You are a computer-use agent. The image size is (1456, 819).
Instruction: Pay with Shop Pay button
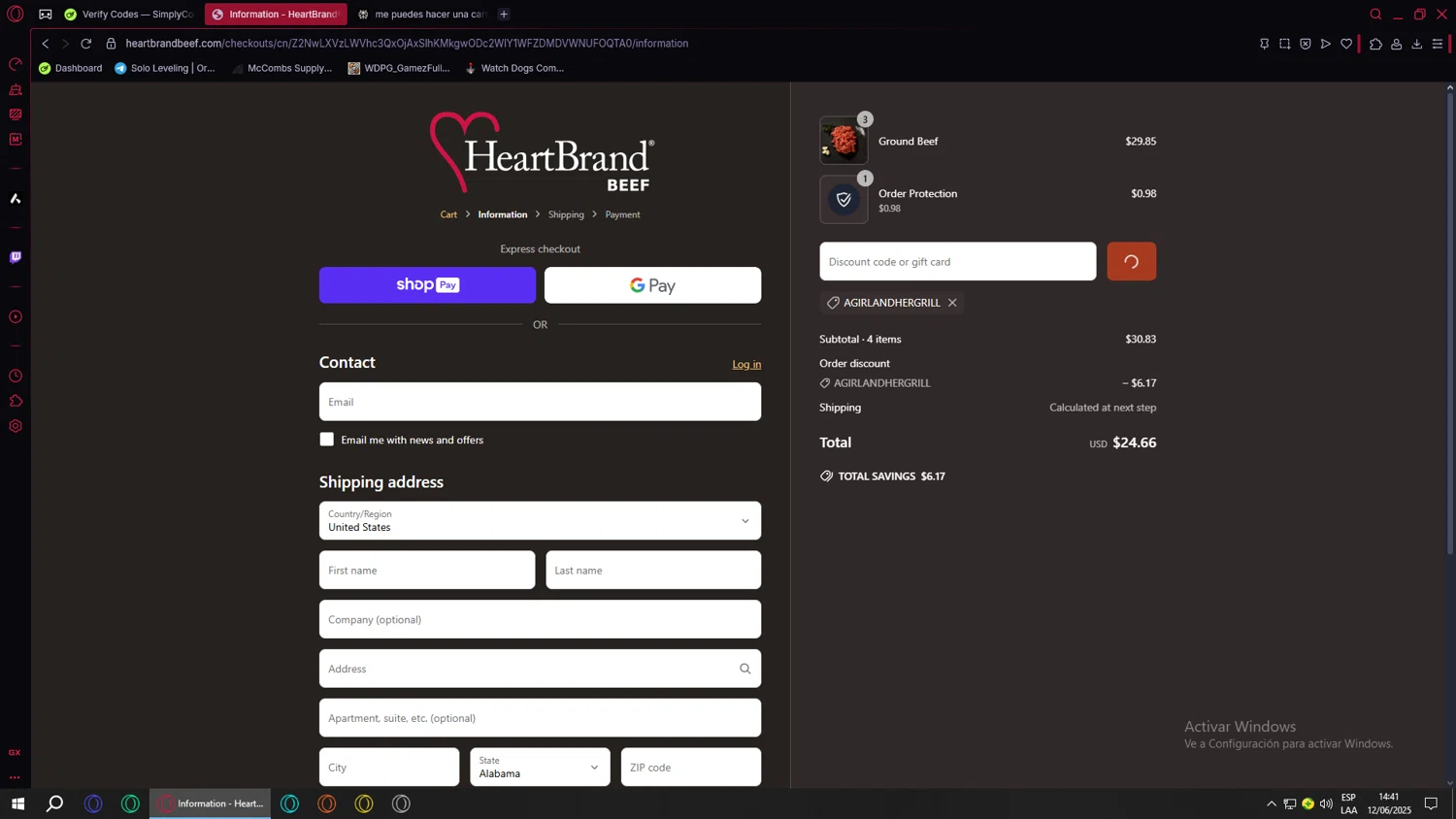(x=427, y=285)
